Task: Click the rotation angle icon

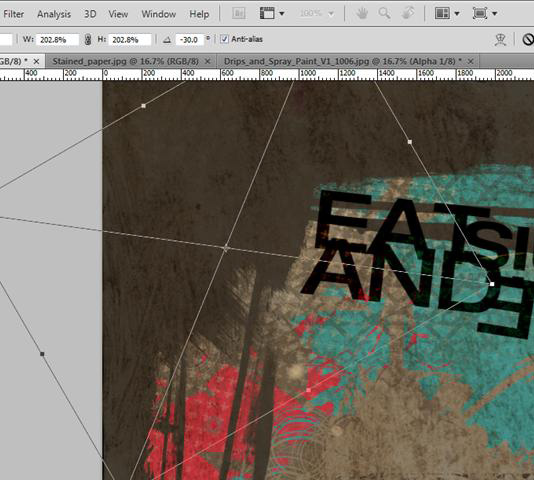Action: point(167,40)
